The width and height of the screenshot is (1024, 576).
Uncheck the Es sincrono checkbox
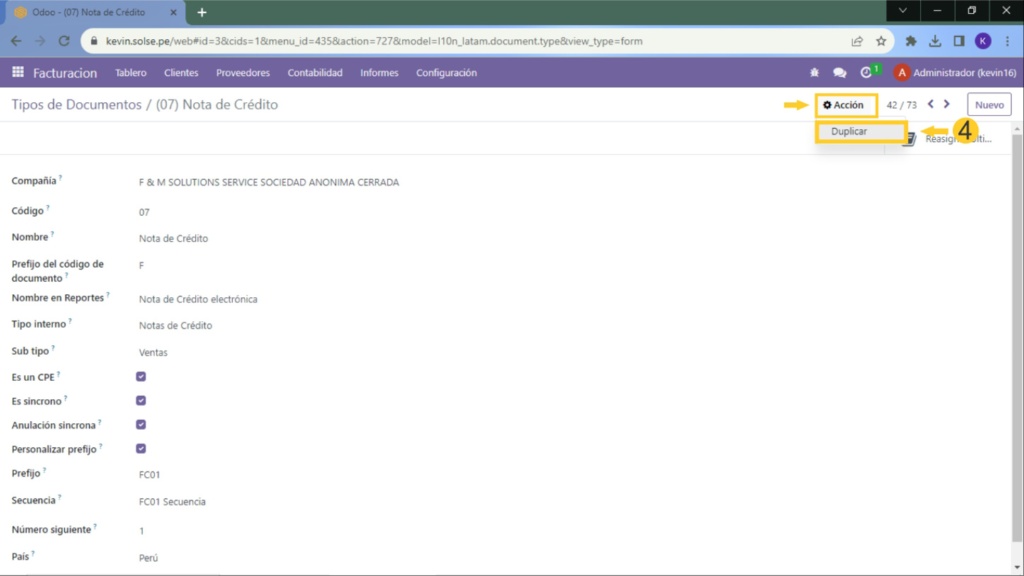[x=141, y=400]
